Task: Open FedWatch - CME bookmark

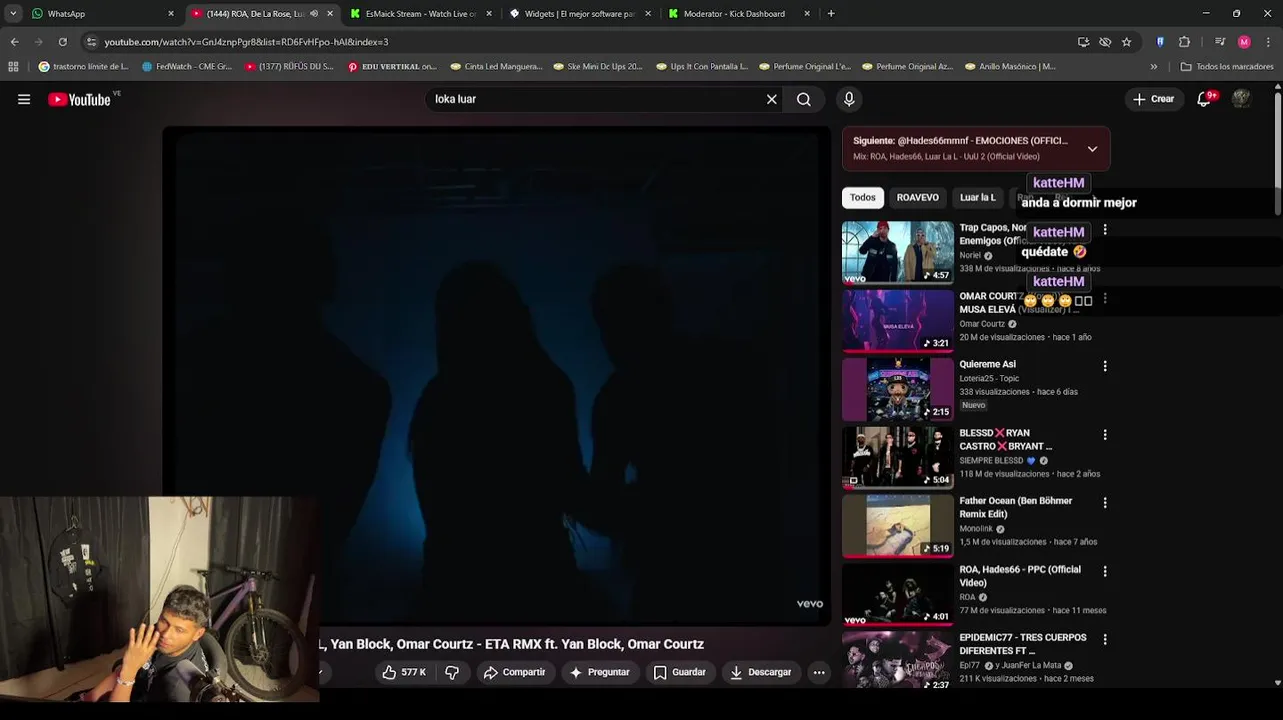Action: 187,67
